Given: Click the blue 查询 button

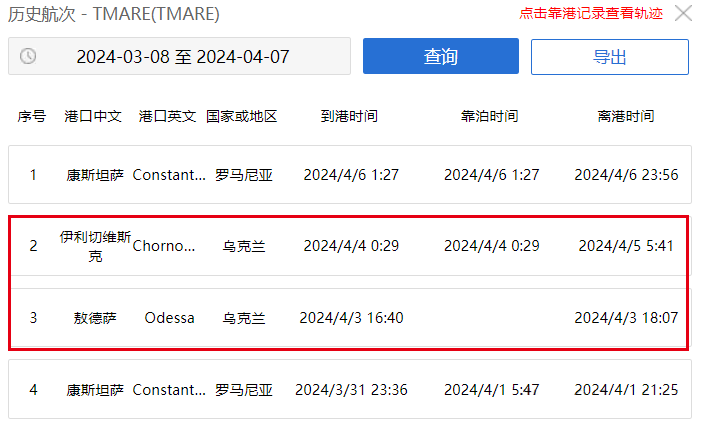Looking at the screenshot, I should point(440,56).
